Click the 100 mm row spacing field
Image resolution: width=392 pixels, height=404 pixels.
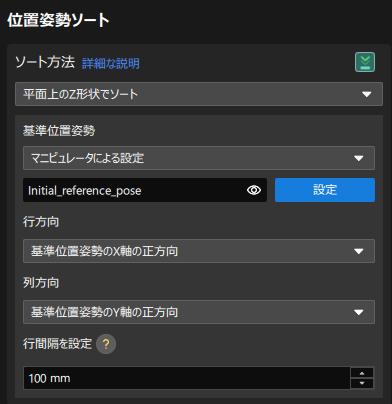(x=187, y=378)
